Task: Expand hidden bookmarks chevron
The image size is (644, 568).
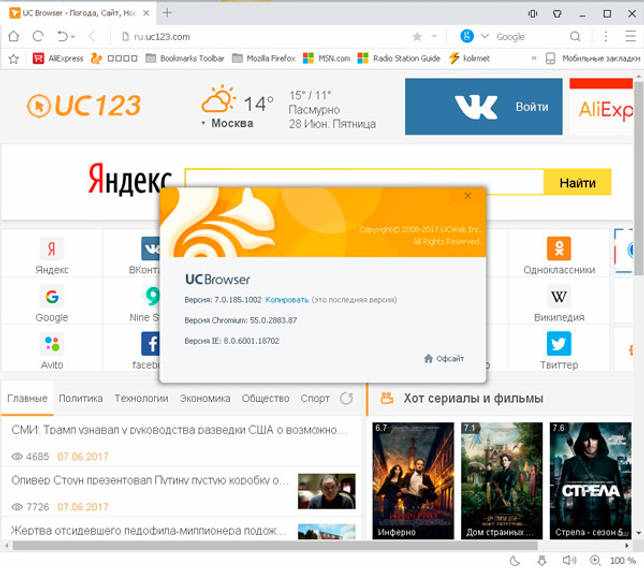Action: pos(534,58)
